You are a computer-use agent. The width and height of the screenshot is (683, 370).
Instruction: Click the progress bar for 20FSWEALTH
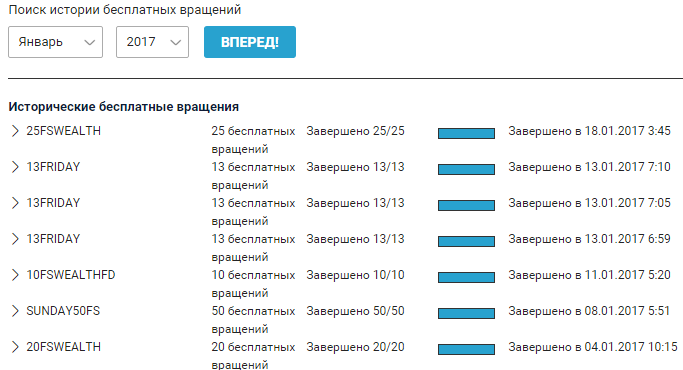pos(467,349)
